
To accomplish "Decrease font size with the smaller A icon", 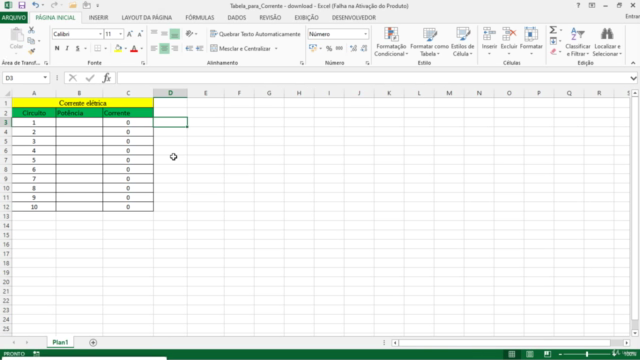I will point(140,34).
